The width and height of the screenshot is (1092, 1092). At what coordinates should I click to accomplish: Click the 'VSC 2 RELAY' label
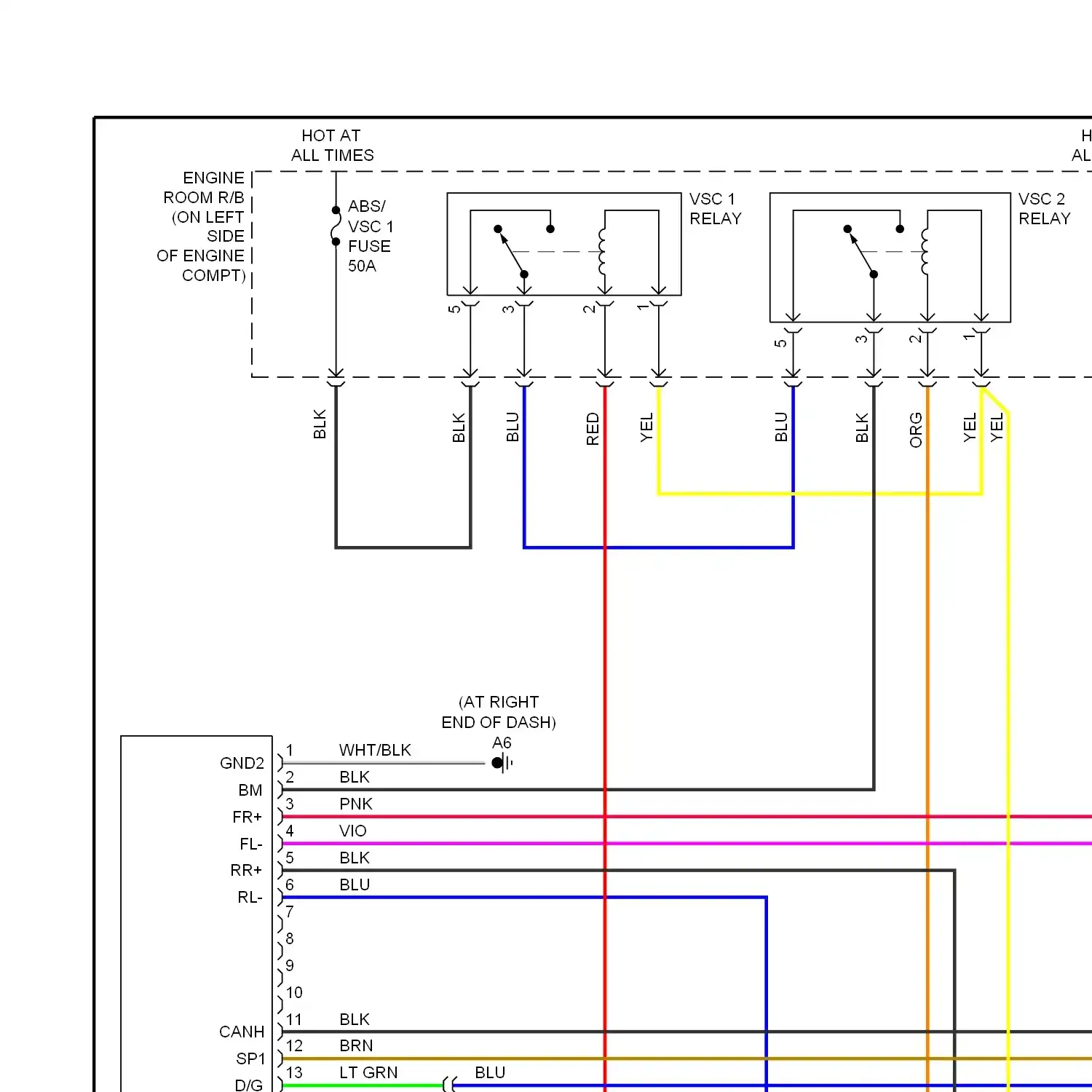coord(1044,209)
